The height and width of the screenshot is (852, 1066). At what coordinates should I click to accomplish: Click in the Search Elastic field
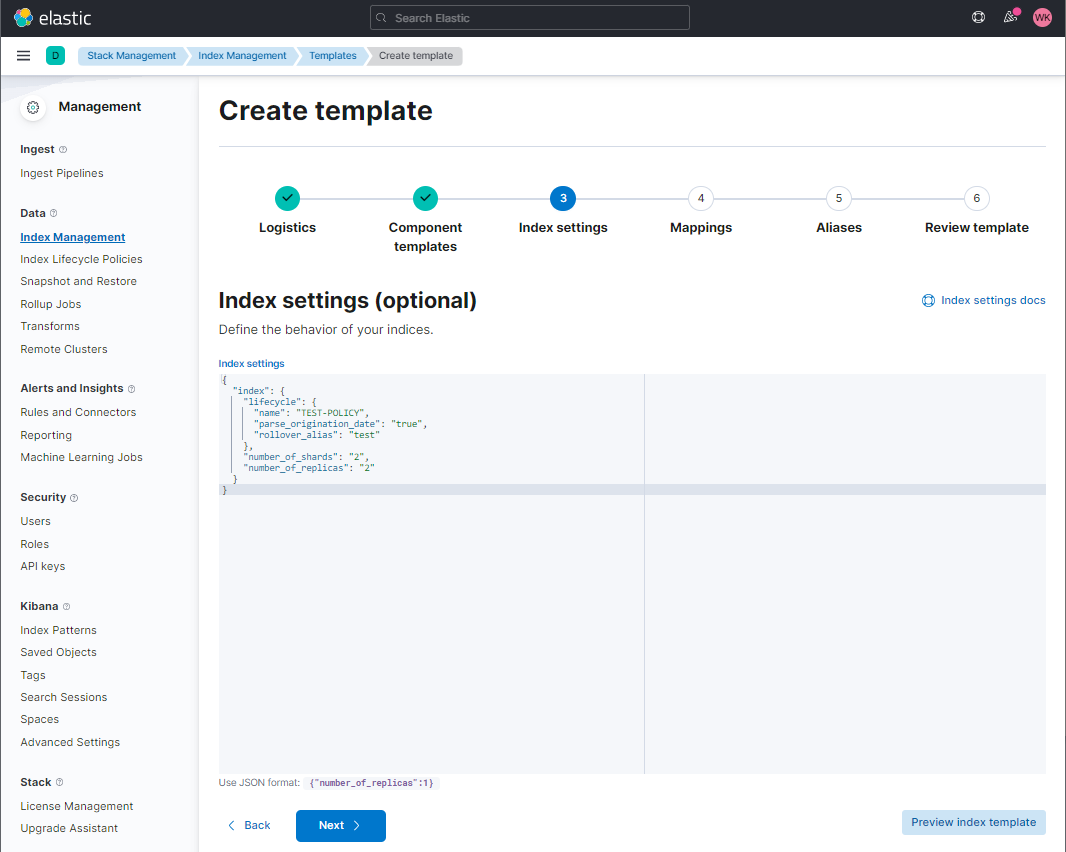pyautogui.click(x=530, y=18)
